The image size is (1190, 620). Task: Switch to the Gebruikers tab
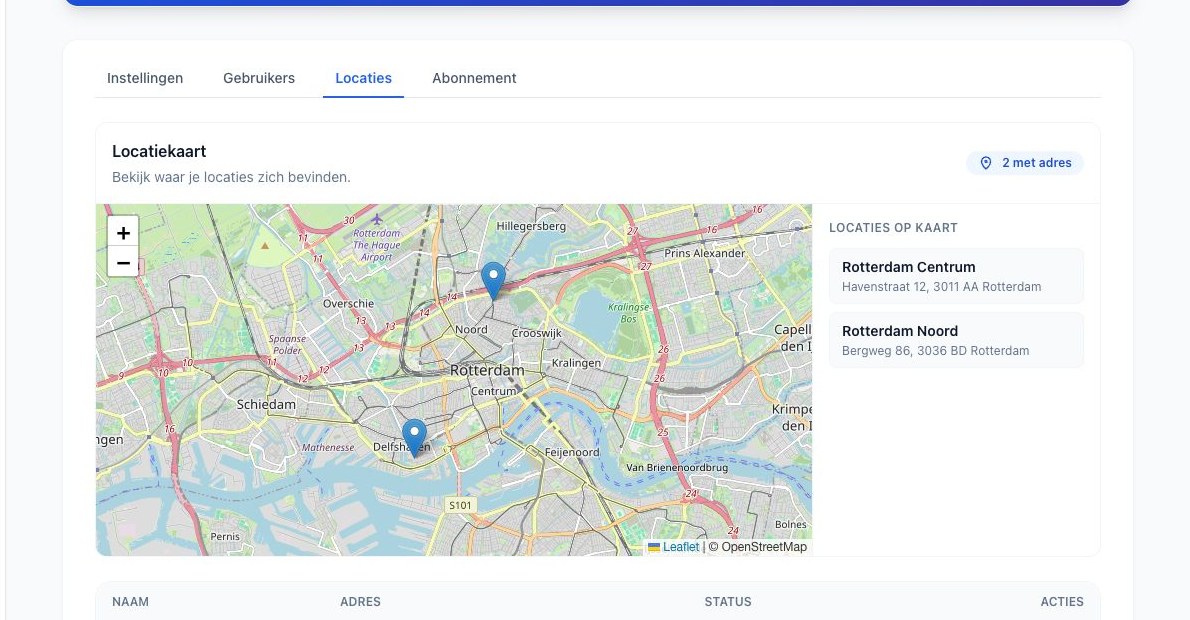(259, 78)
